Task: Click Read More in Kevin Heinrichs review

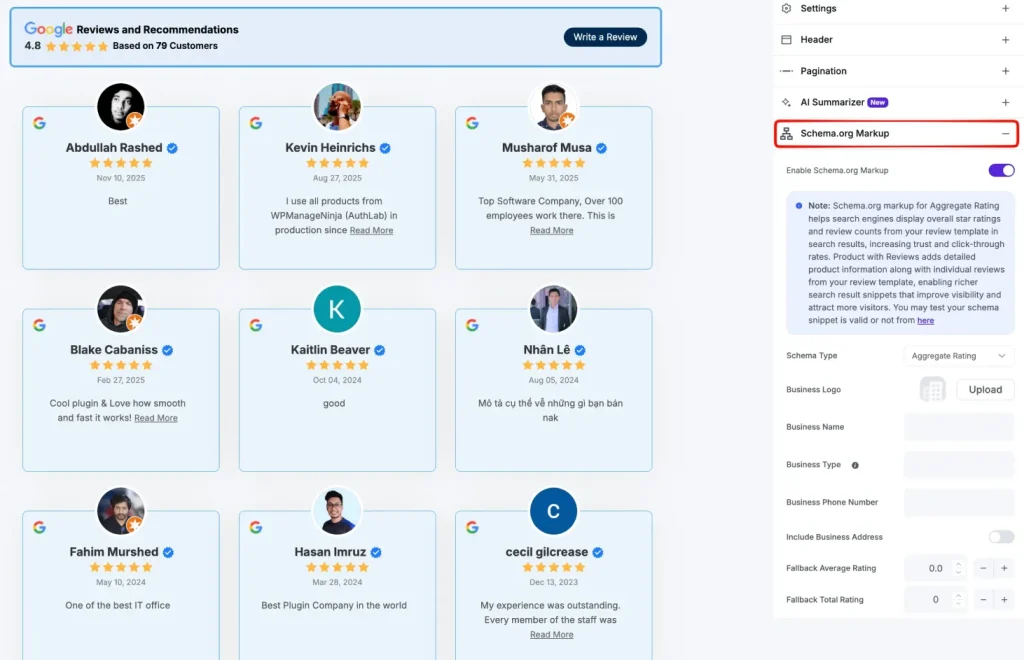Action: [x=371, y=230]
